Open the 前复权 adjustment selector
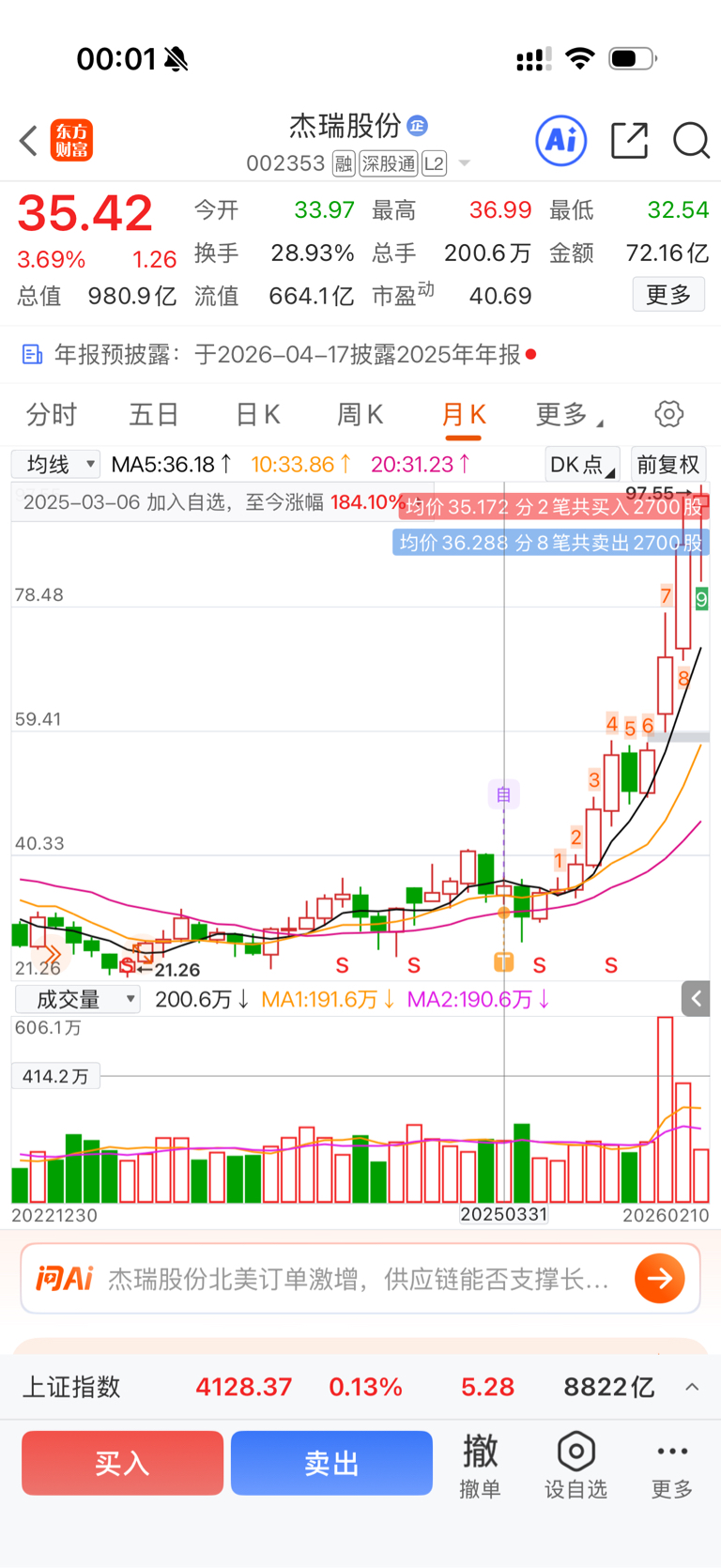The image size is (721, 1568). tap(668, 465)
